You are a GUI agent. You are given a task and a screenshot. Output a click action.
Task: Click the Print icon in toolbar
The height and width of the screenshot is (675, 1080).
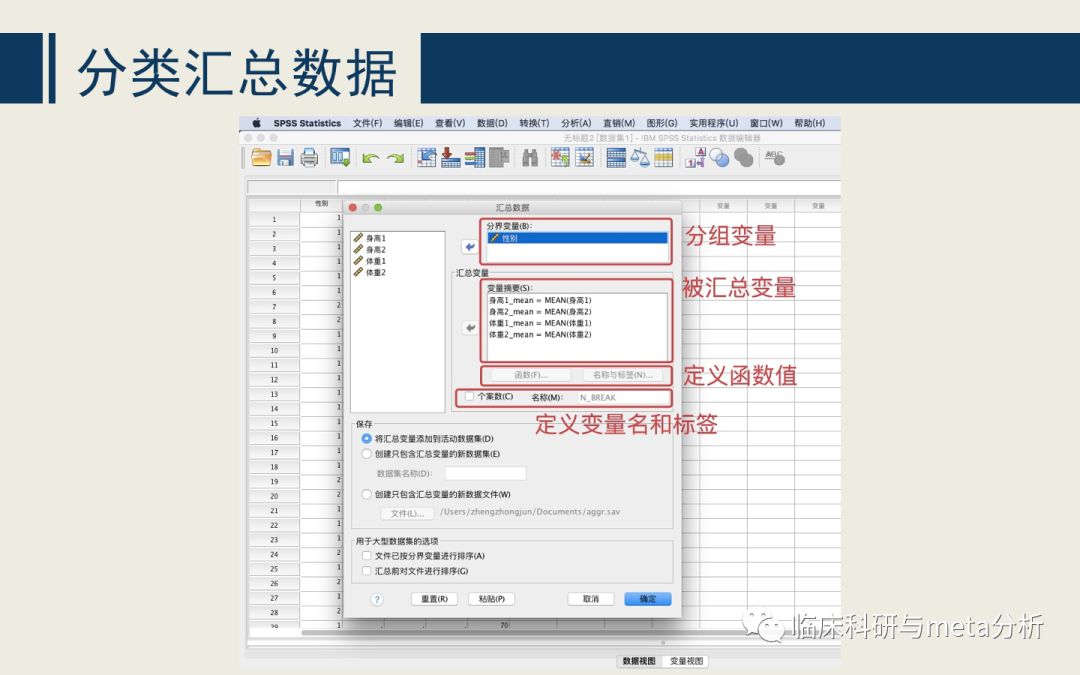tap(309, 158)
